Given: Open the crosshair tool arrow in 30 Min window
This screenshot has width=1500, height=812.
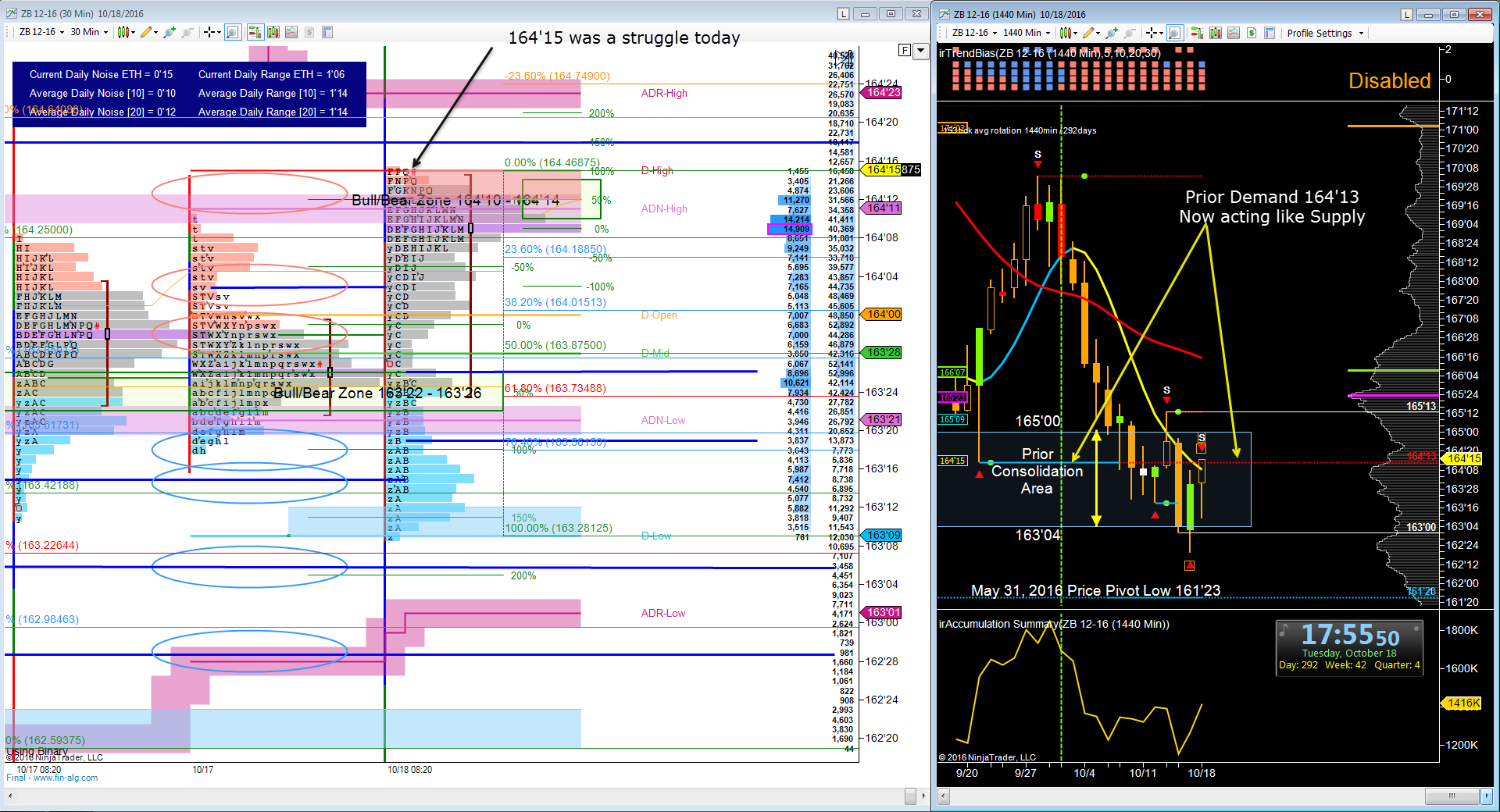Looking at the screenshot, I should (x=220, y=32).
